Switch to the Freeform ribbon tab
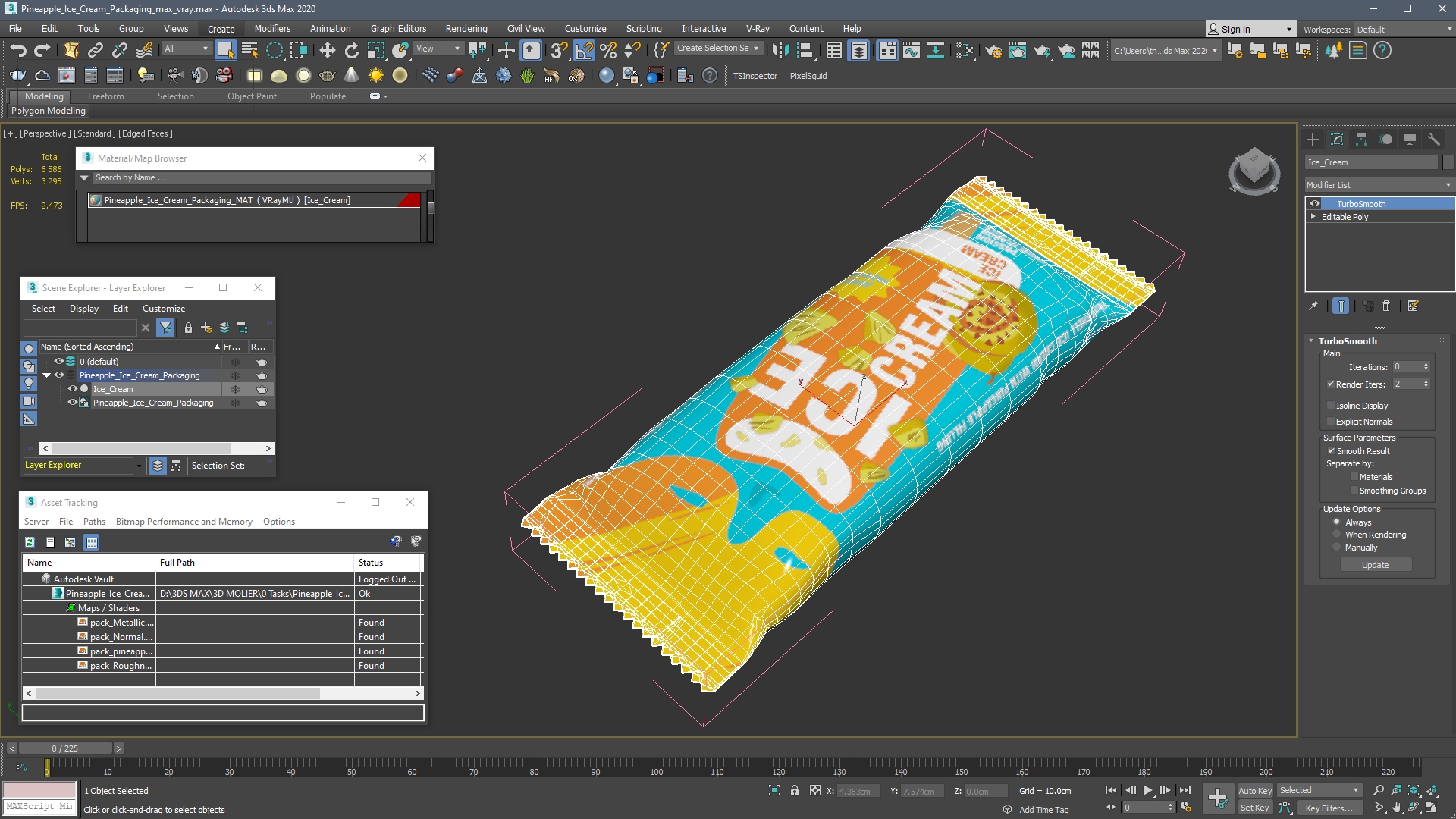 point(106,96)
